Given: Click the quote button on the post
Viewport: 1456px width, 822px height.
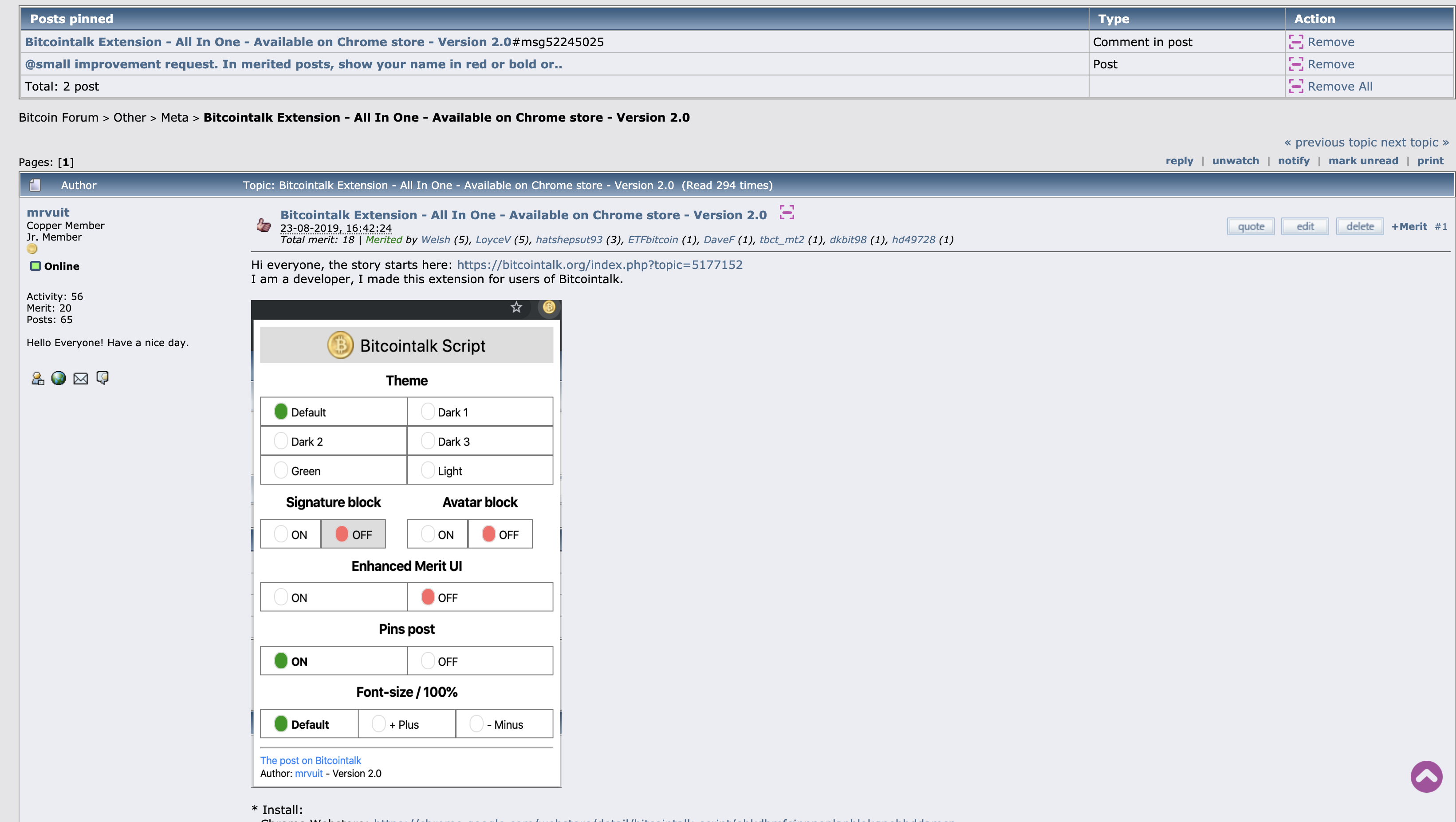Looking at the screenshot, I should pyautogui.click(x=1251, y=226).
